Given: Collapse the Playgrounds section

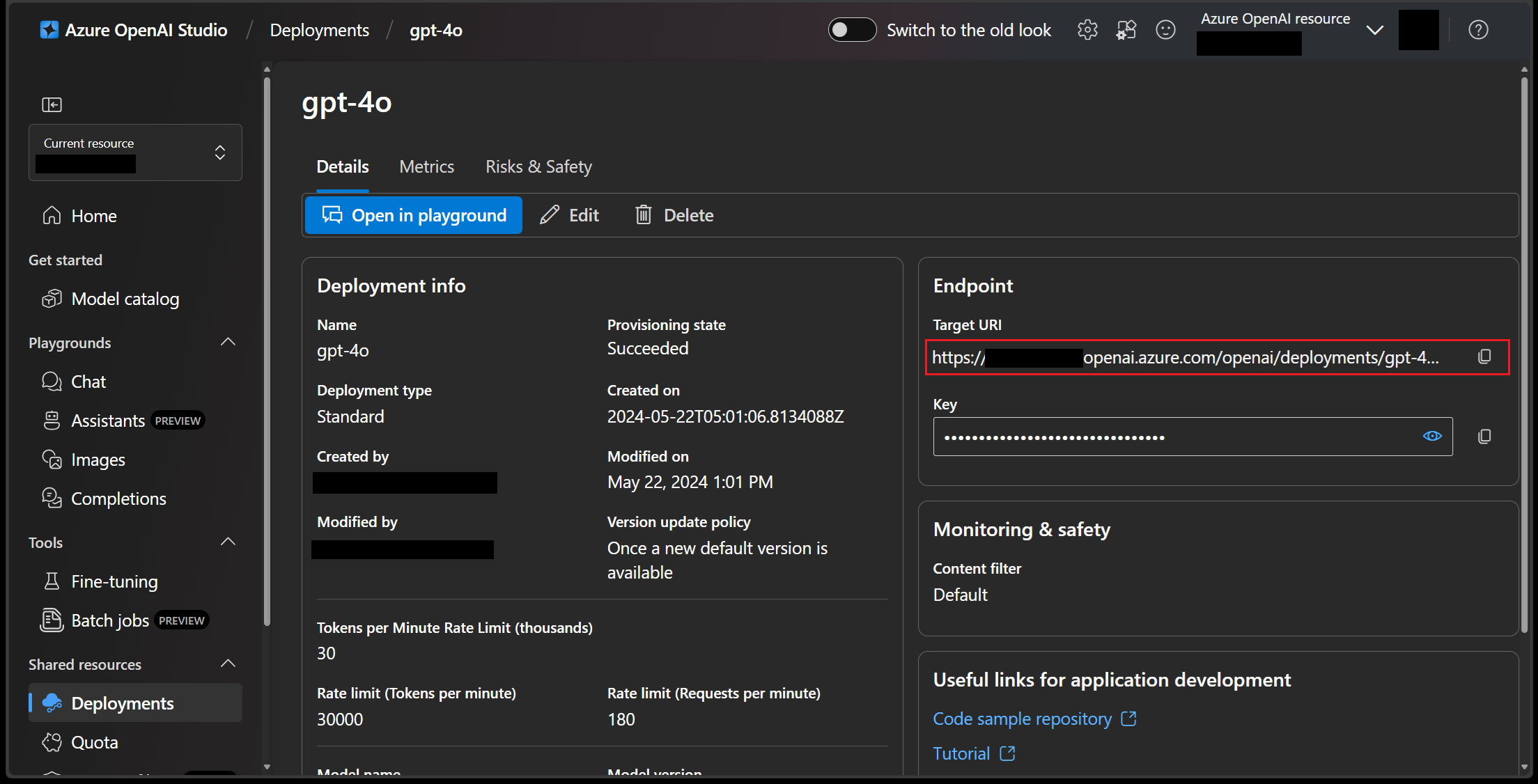Looking at the screenshot, I should click(x=228, y=342).
